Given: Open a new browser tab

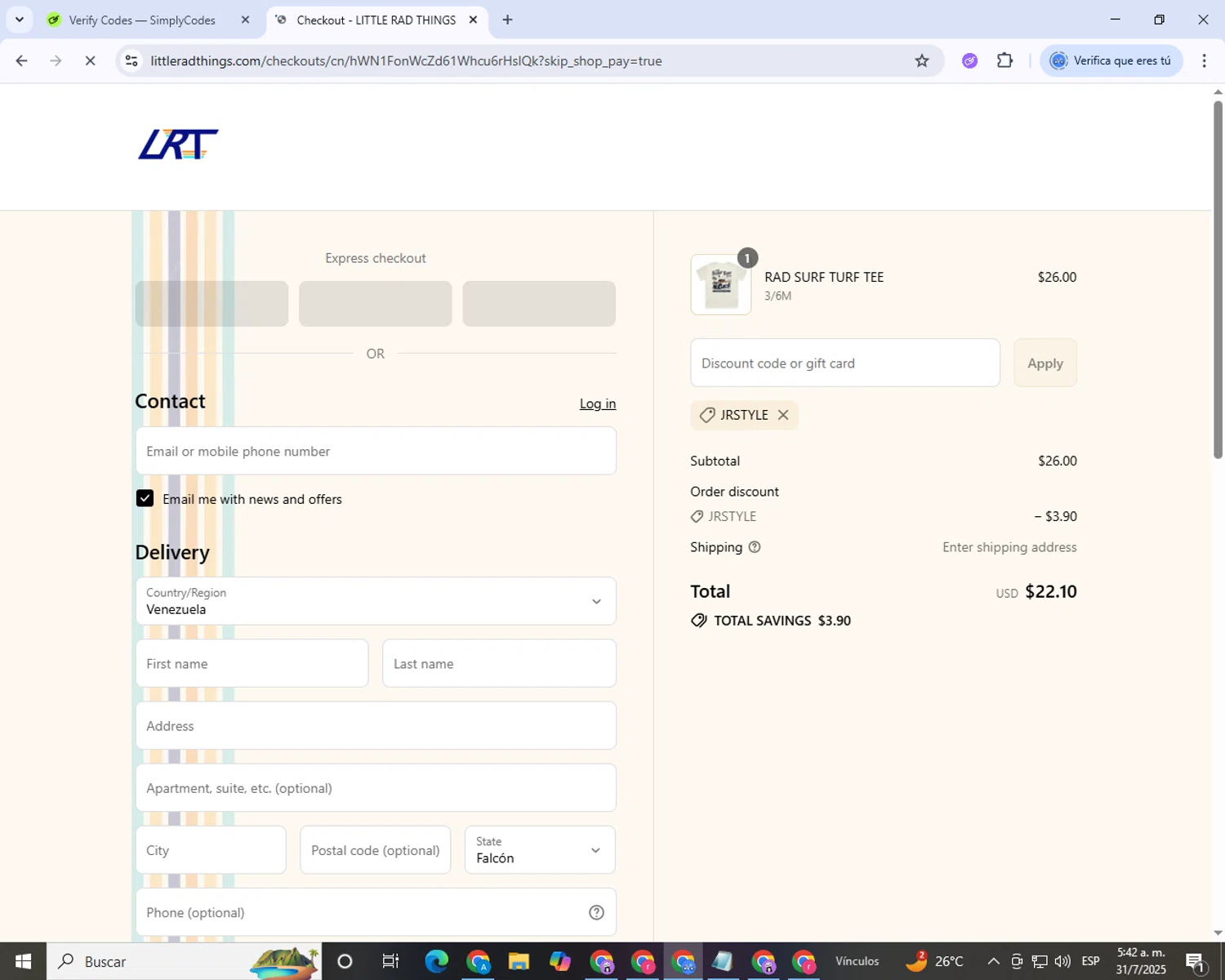Looking at the screenshot, I should 508,20.
